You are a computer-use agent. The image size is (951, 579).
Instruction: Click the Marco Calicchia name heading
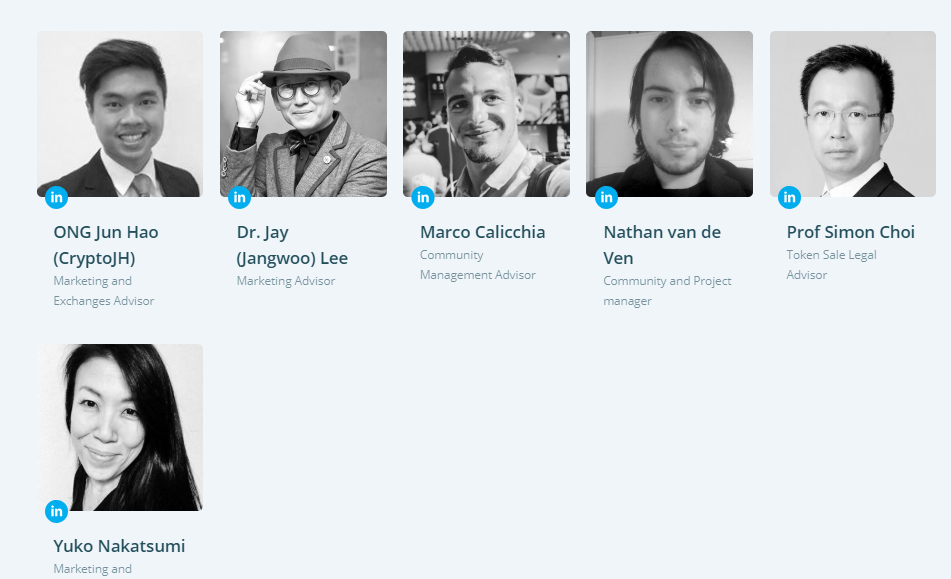(x=483, y=232)
